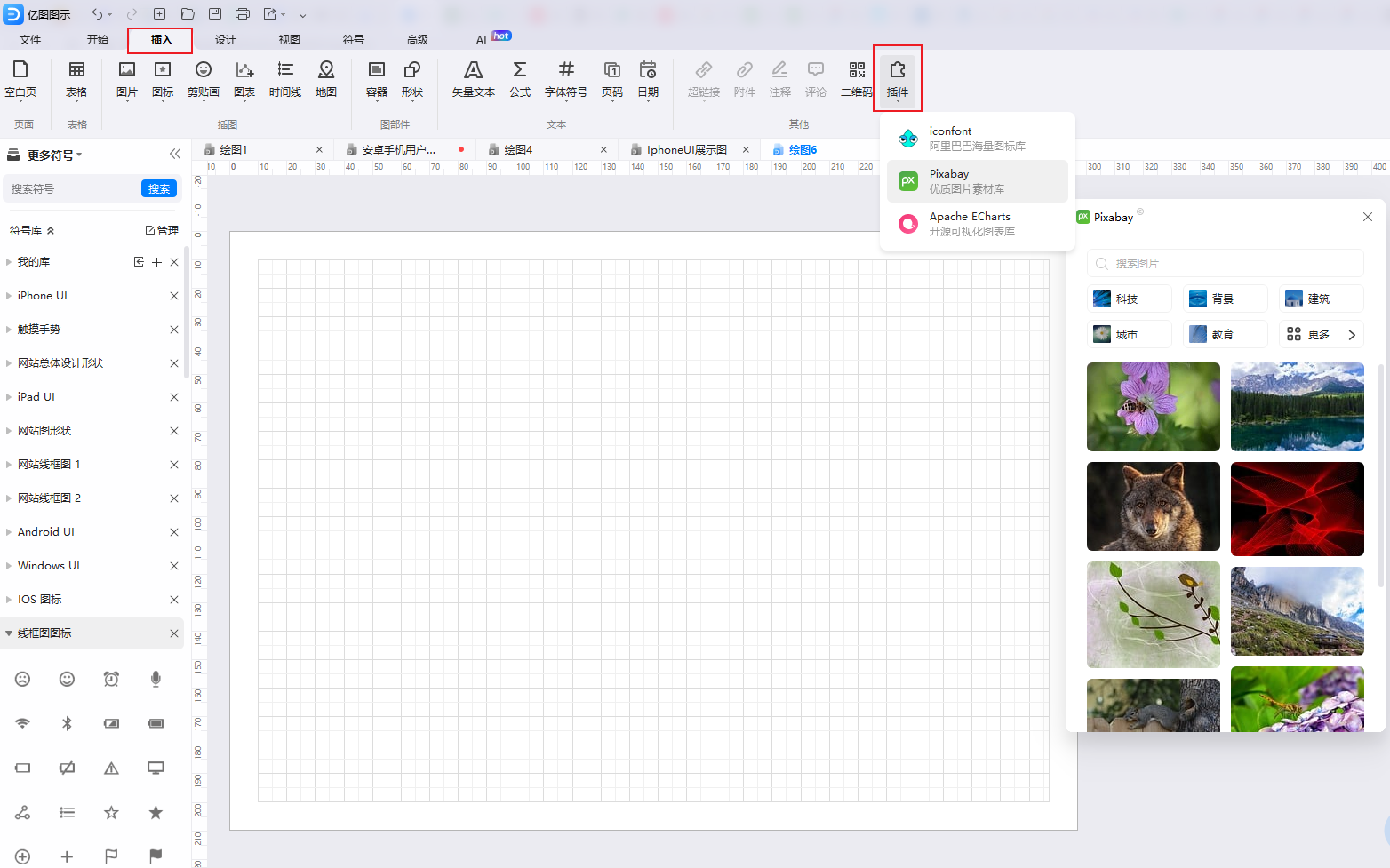This screenshot has height=868, width=1390.
Task: Click the print icon in title bar
Action: [x=243, y=14]
